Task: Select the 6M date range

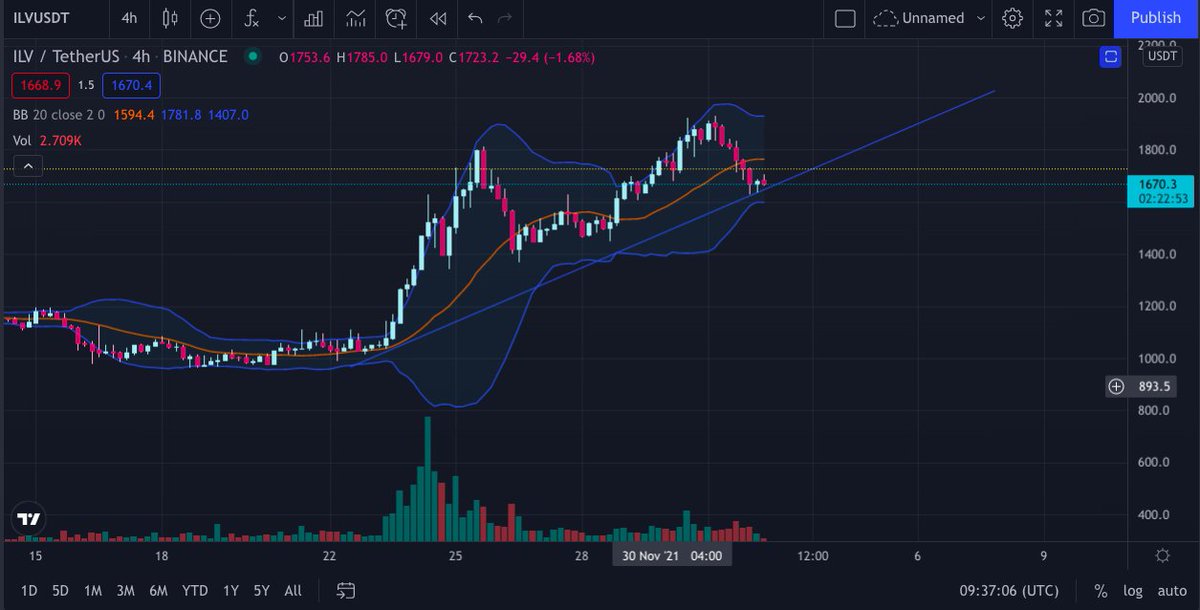Action: pos(158,590)
